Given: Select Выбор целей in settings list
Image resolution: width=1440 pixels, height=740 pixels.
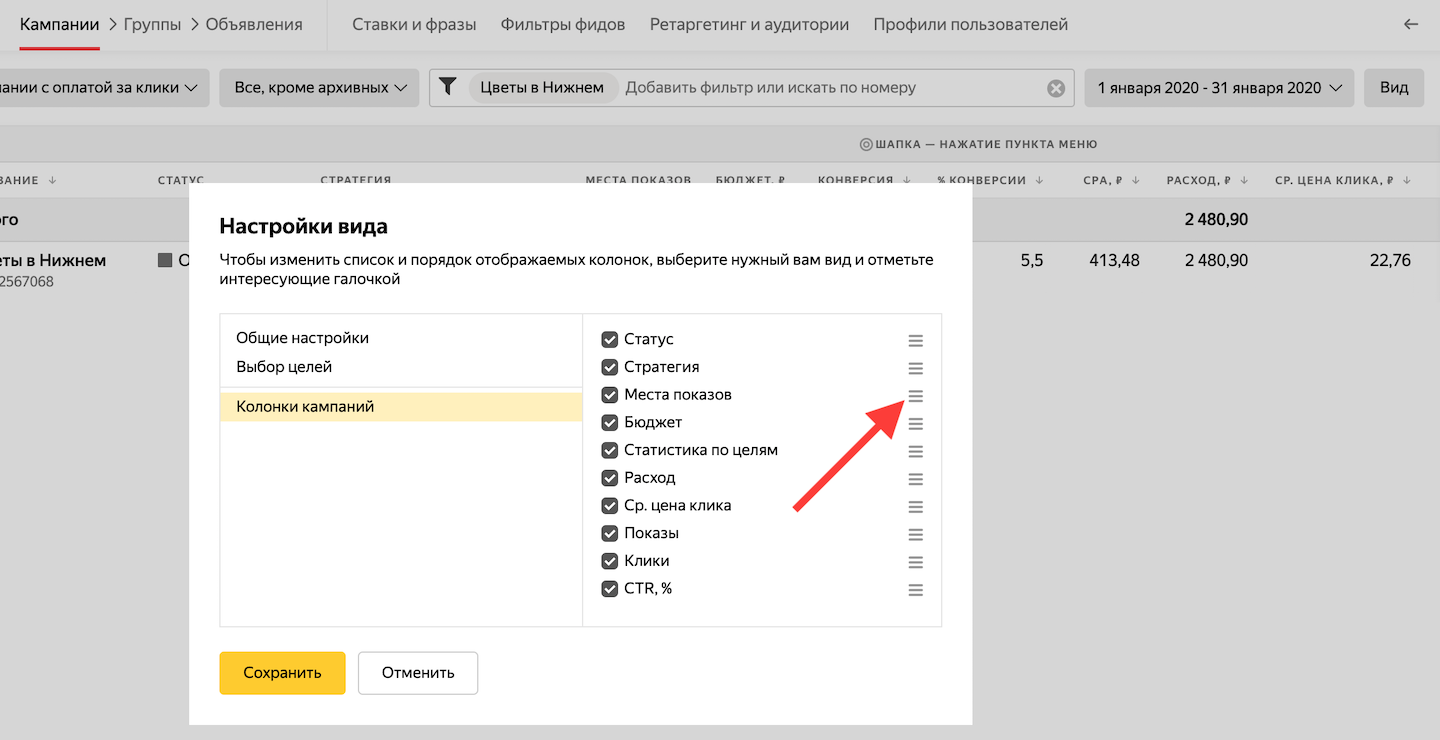Looking at the screenshot, I should point(284,367).
